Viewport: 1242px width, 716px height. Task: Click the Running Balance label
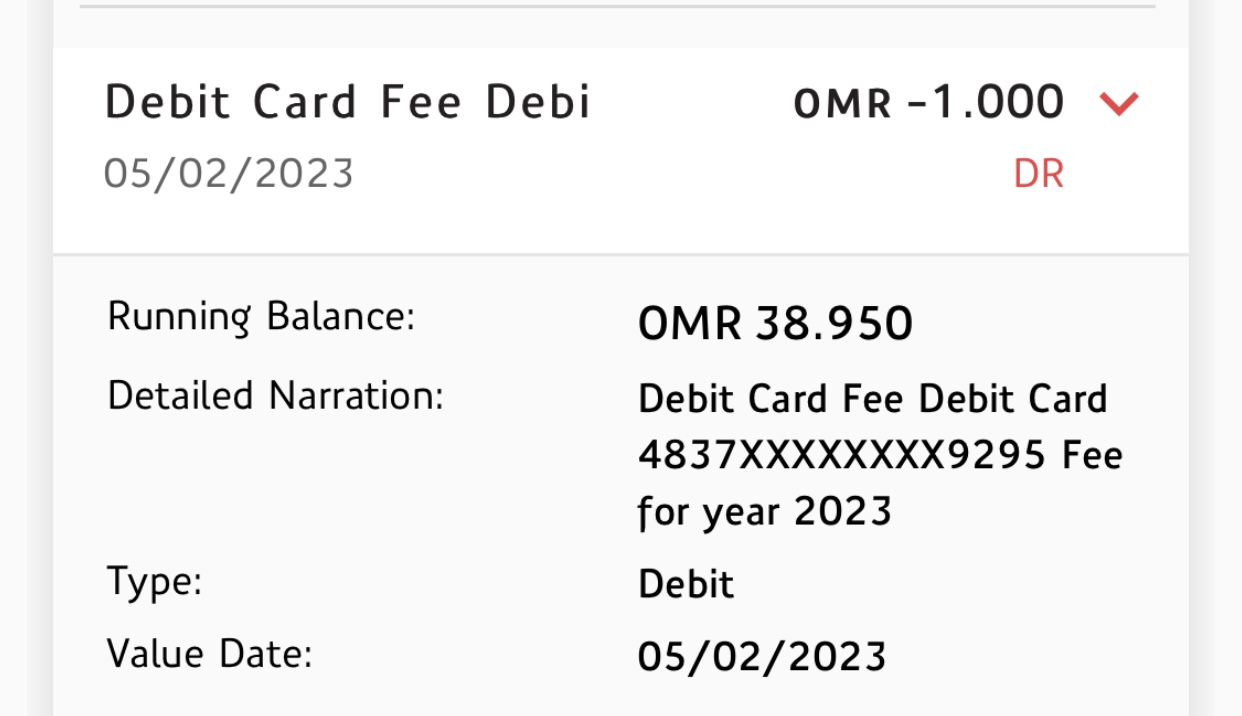(x=260, y=318)
